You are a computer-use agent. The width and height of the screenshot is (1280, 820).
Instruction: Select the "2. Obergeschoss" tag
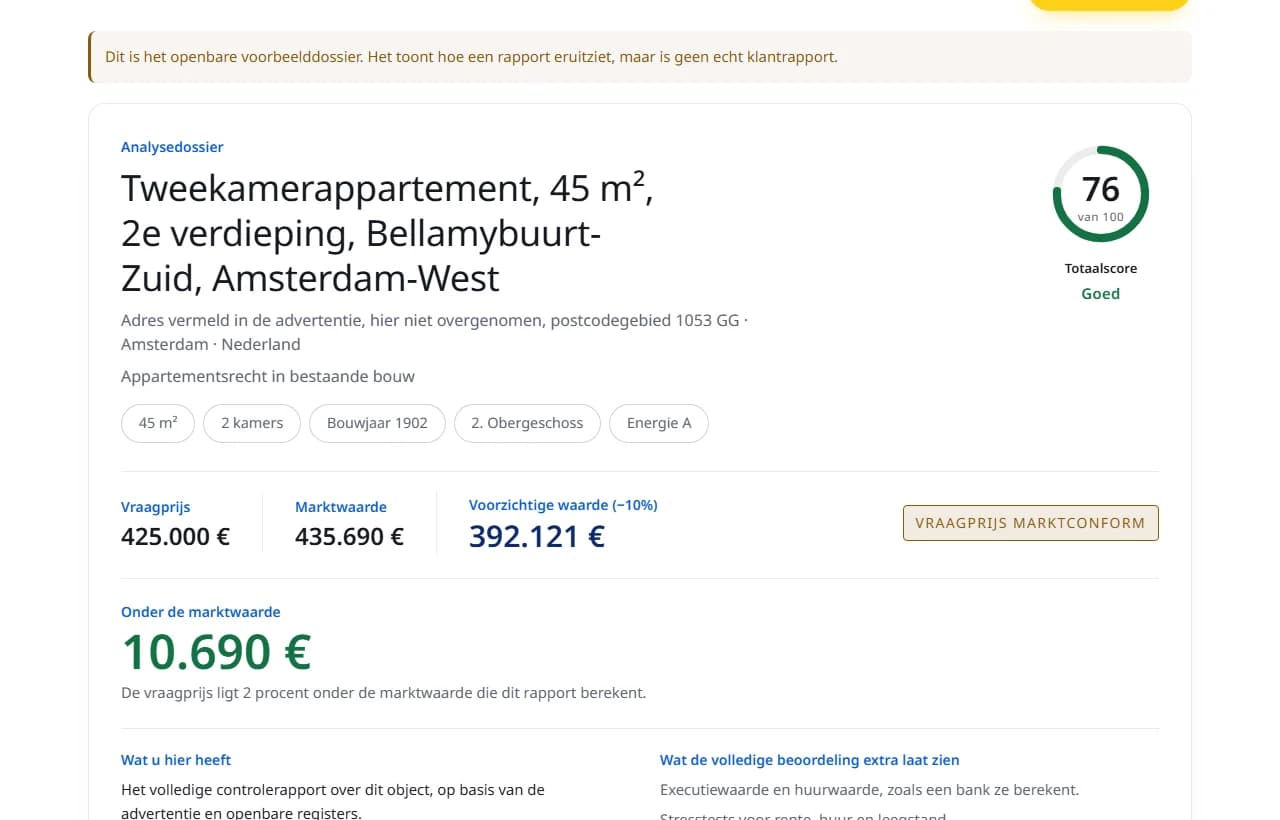(x=527, y=423)
